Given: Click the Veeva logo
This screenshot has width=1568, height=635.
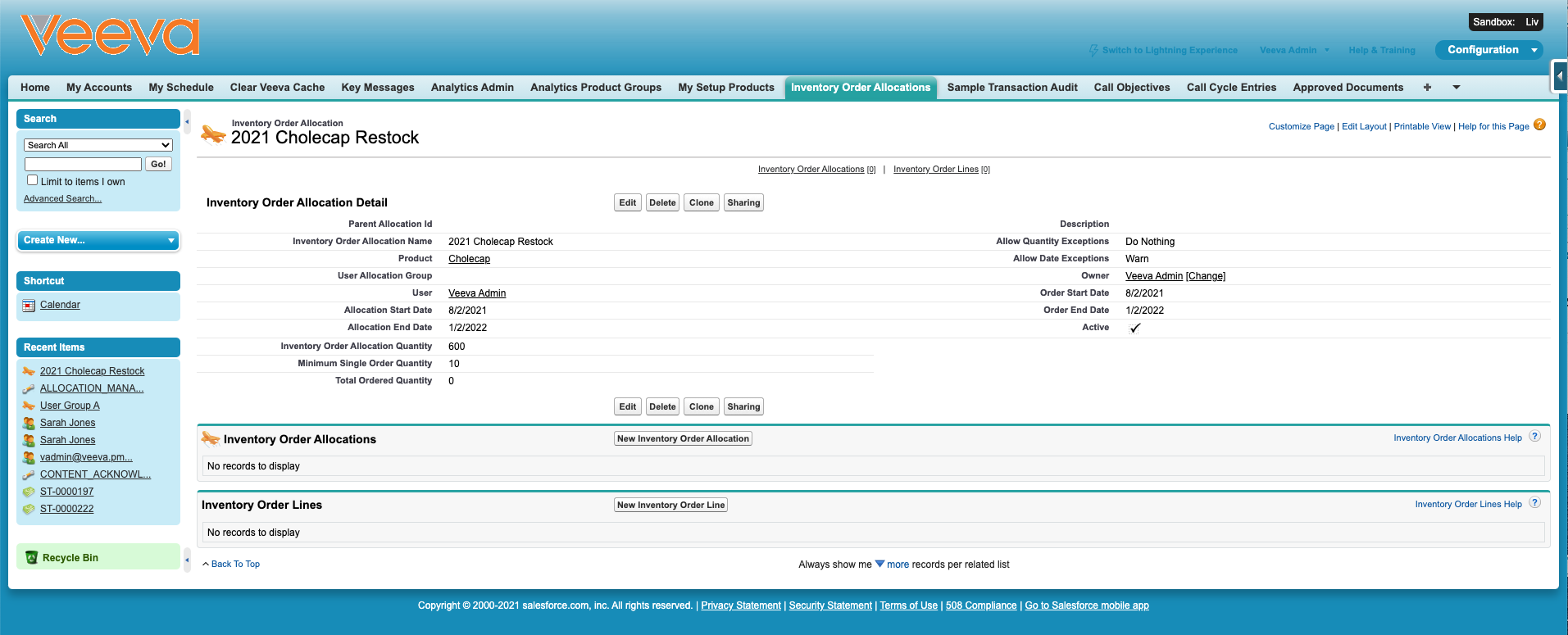Looking at the screenshot, I should (x=110, y=36).
